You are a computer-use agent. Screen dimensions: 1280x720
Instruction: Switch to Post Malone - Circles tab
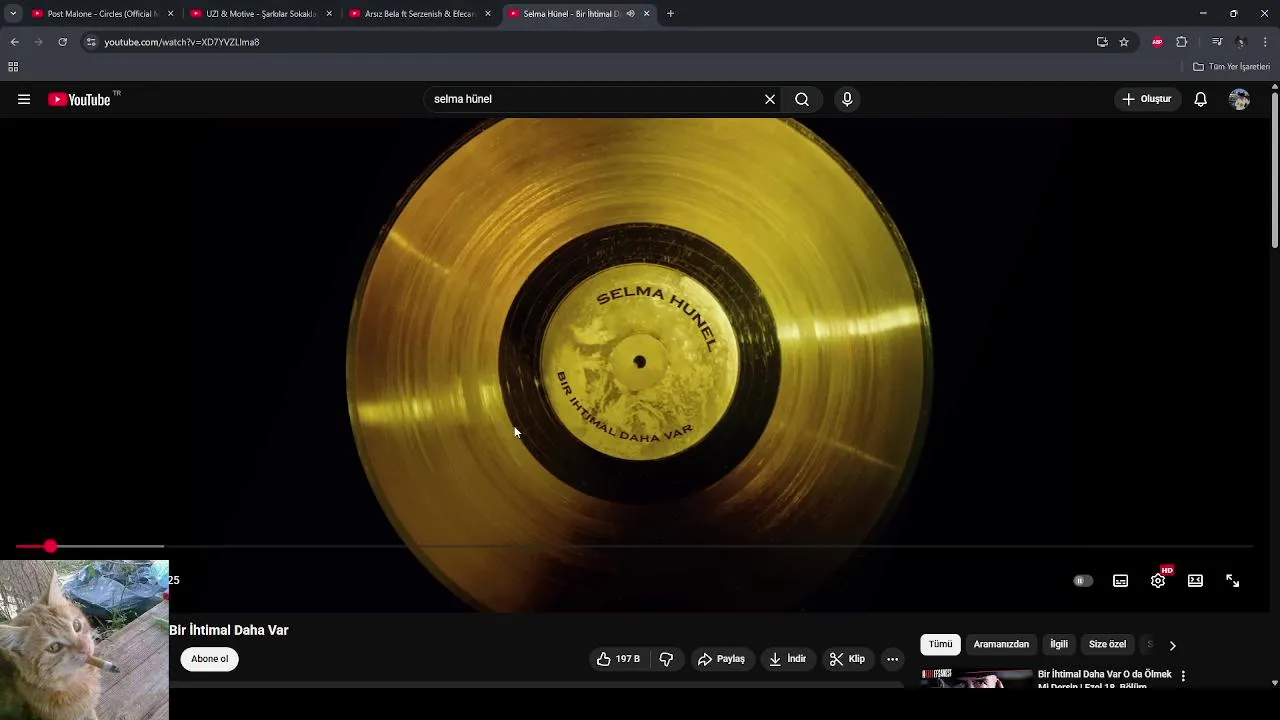tap(102, 14)
